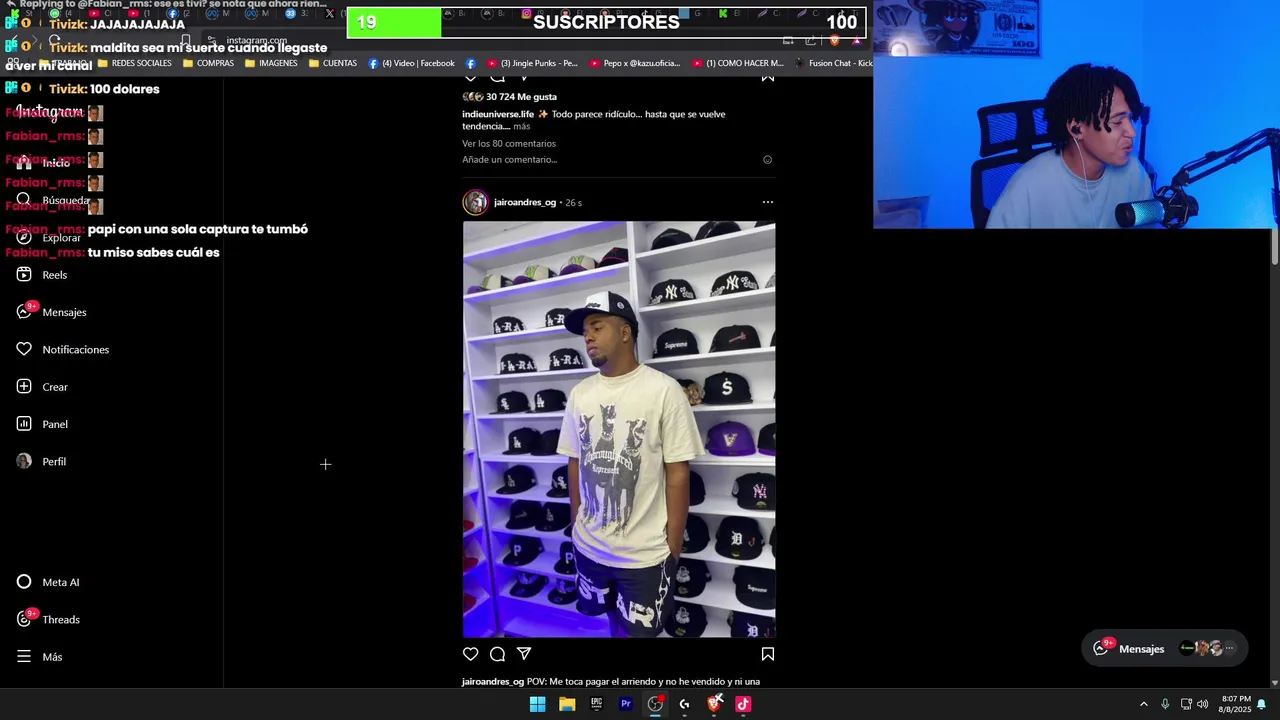Launch Epic Games from the taskbar
The image size is (1280, 720).
click(x=596, y=704)
